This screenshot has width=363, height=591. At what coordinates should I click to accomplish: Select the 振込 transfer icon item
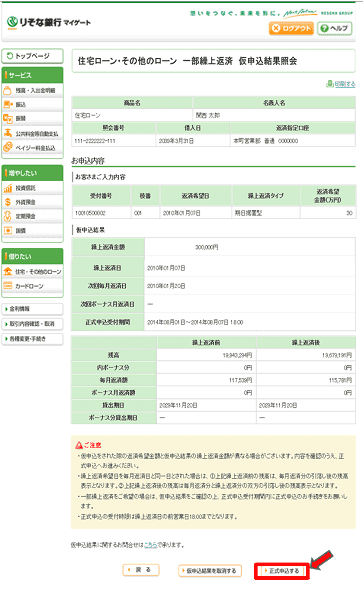point(32,104)
